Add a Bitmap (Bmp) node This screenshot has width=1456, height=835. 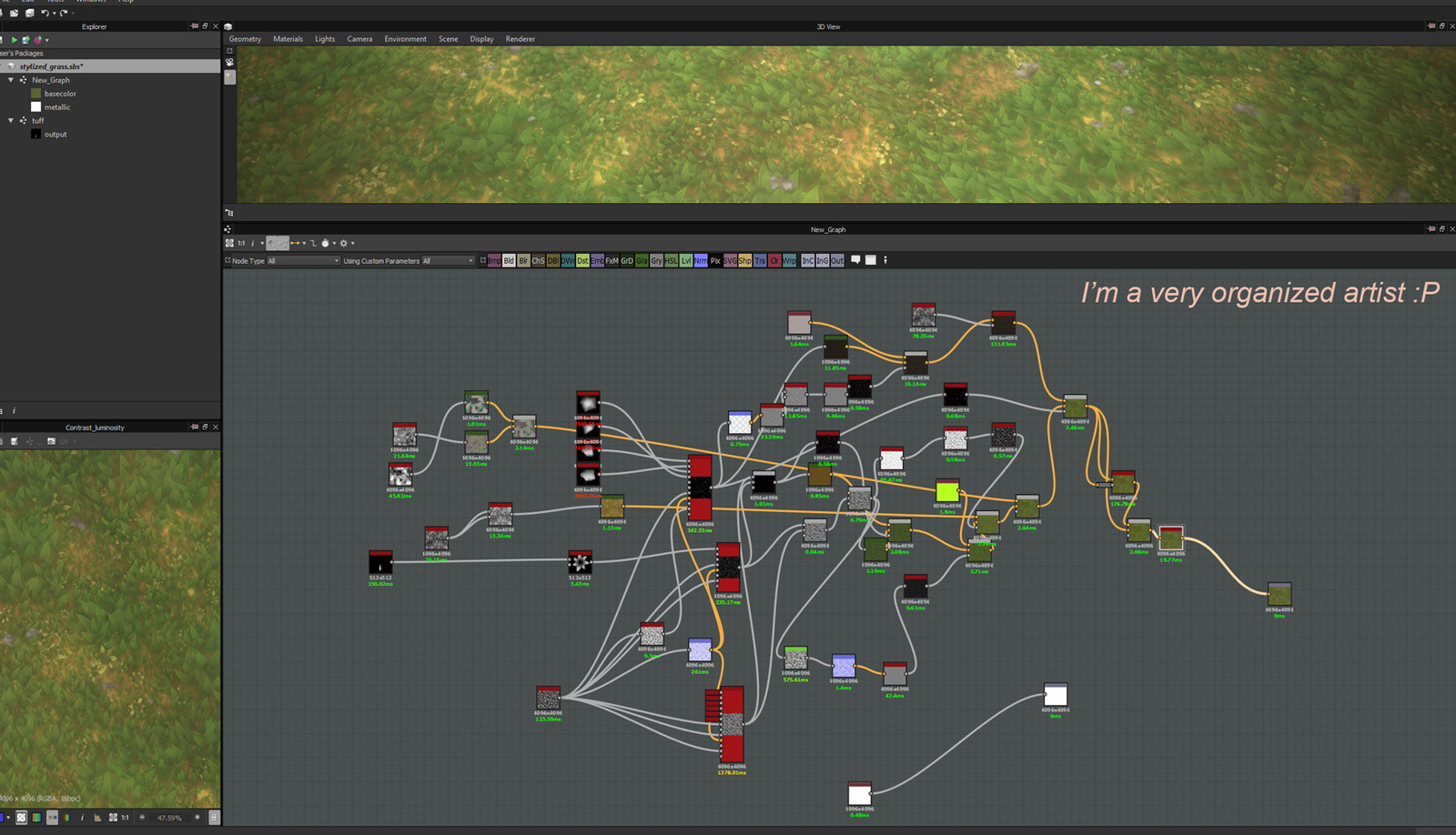[494, 260]
